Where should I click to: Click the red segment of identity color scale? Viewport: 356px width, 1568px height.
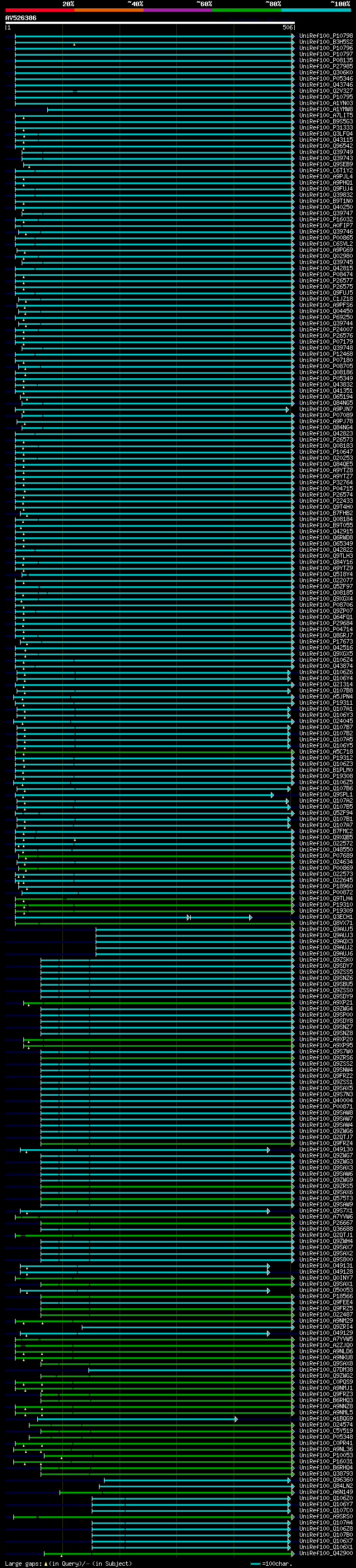(39, 10)
